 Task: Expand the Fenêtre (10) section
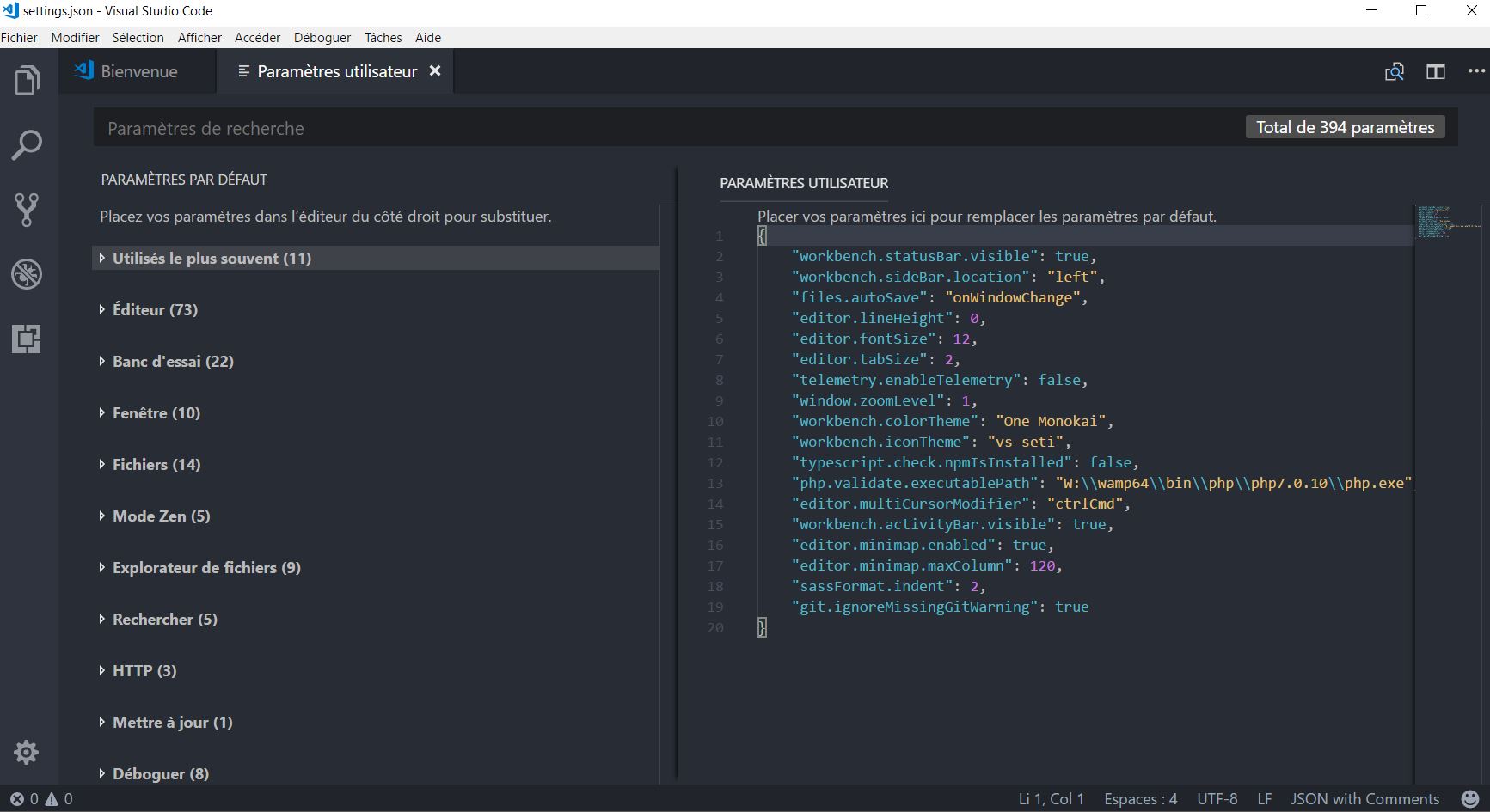pos(376,412)
